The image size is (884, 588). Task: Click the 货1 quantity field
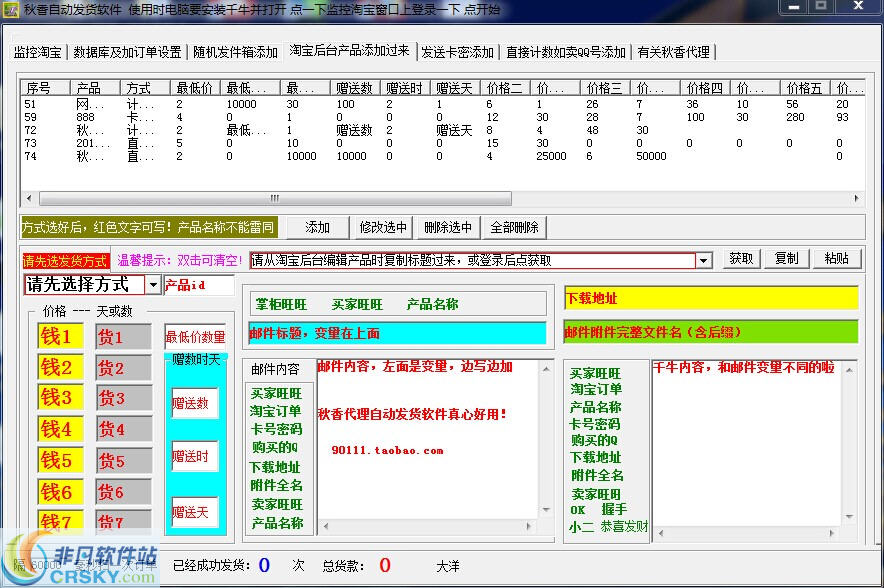pos(123,337)
